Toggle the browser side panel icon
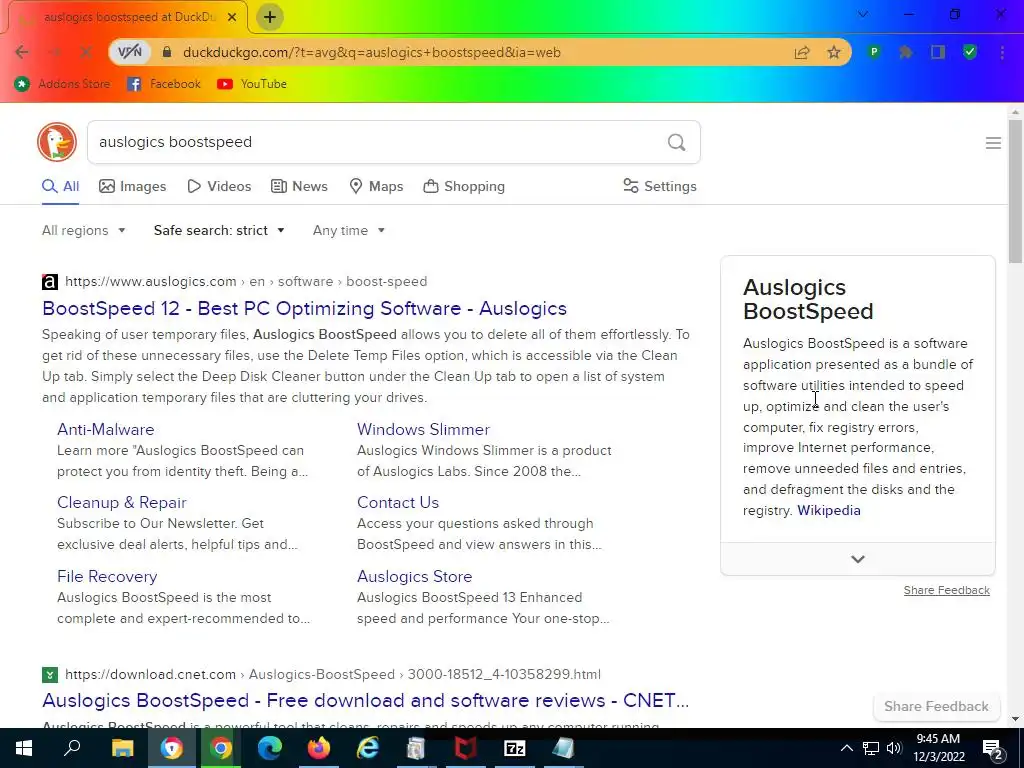Image resolution: width=1024 pixels, height=768 pixels. tap(938, 52)
